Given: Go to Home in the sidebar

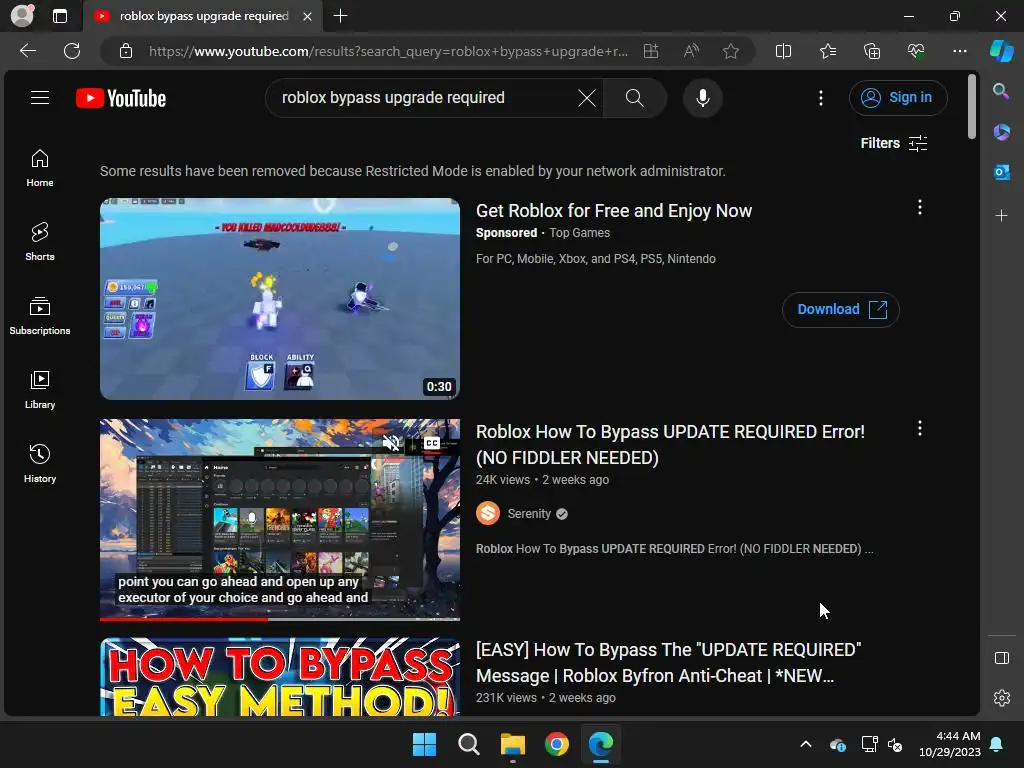Looking at the screenshot, I should pyautogui.click(x=40, y=168).
